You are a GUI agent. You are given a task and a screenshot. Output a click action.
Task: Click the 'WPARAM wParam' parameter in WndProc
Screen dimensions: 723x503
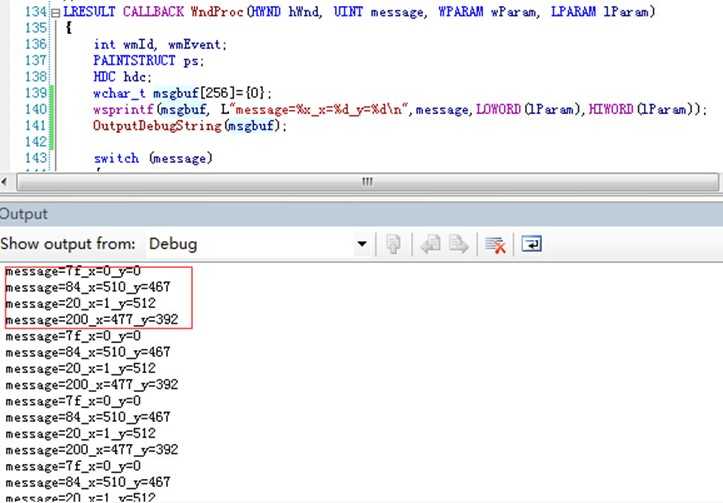coord(487,12)
